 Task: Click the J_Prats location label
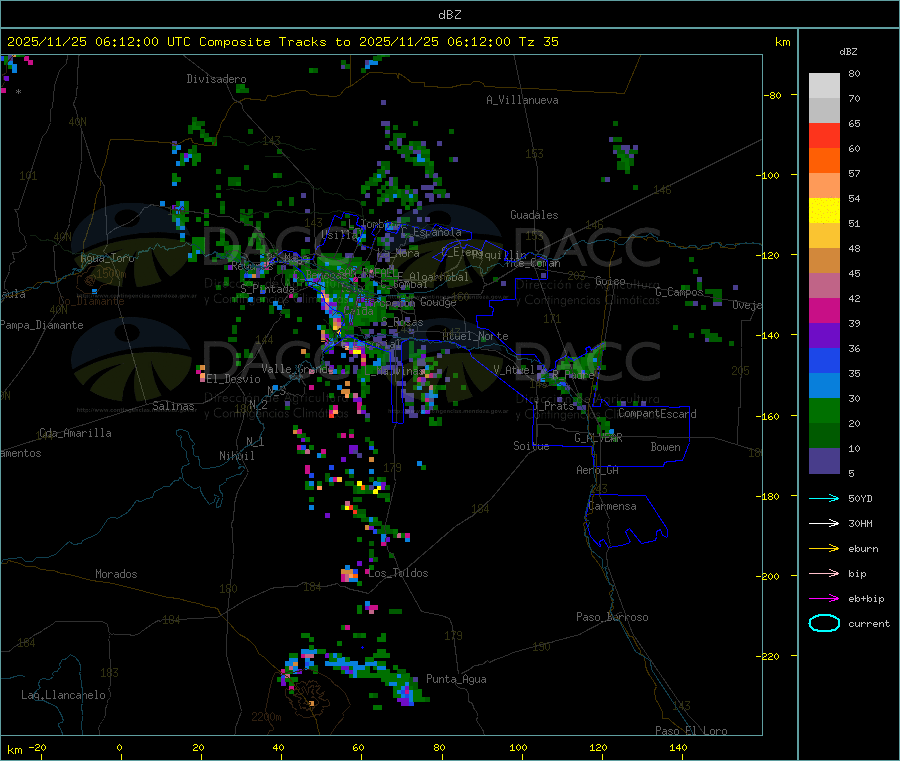[x=553, y=405]
